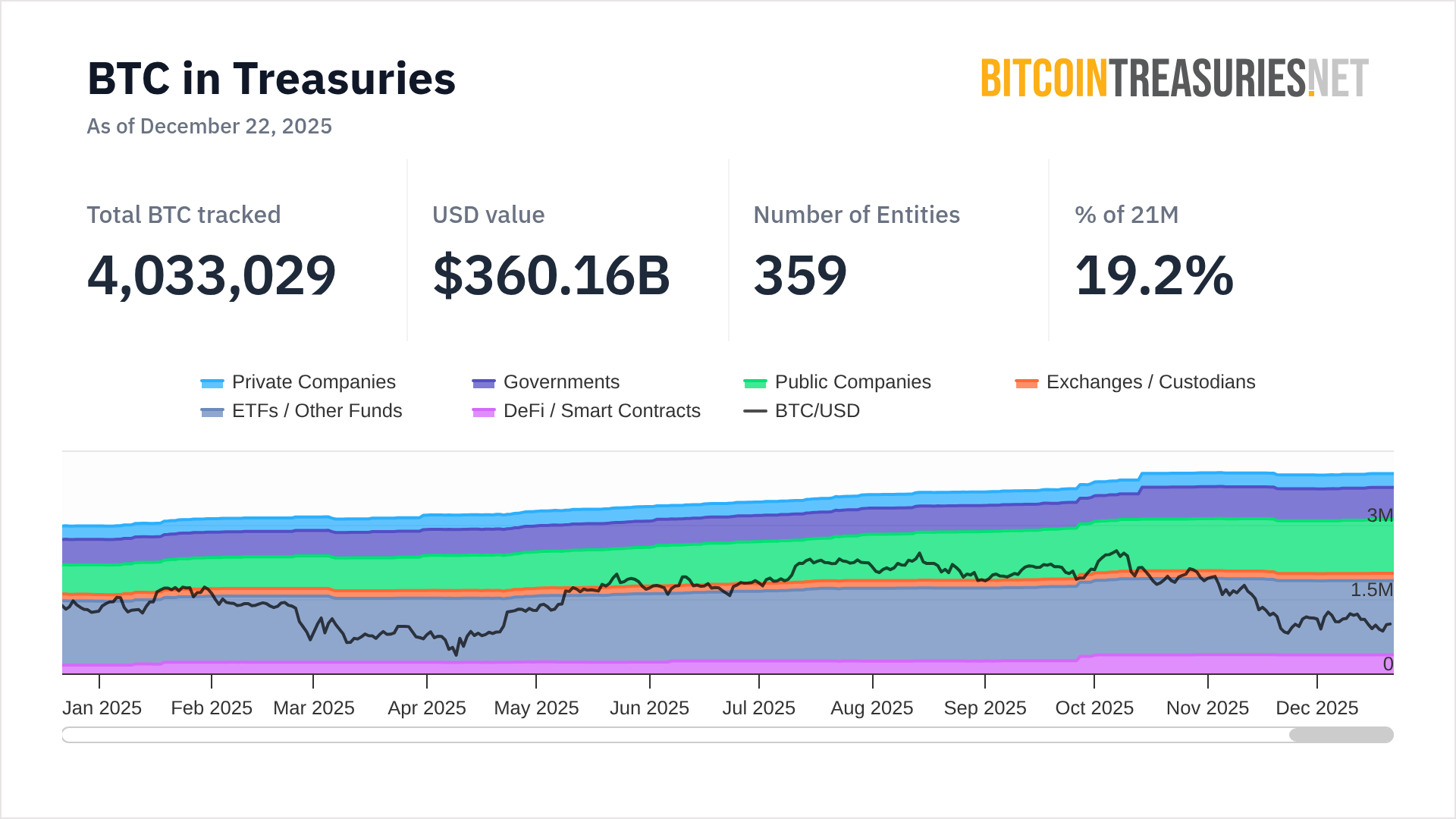The width and height of the screenshot is (1456, 819).
Task: Hide ETFs / Other Funds series label
Action: tap(317, 411)
